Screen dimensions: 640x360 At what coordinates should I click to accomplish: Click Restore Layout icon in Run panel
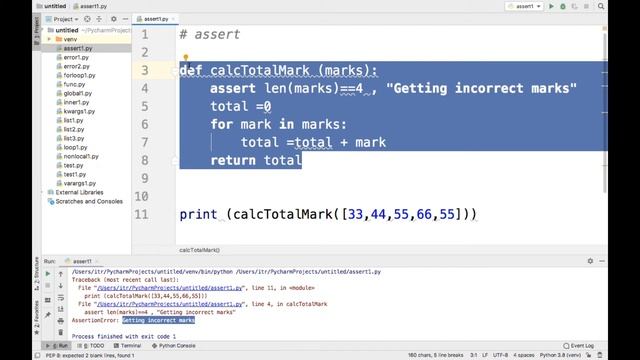pyautogui.click(x=48, y=300)
